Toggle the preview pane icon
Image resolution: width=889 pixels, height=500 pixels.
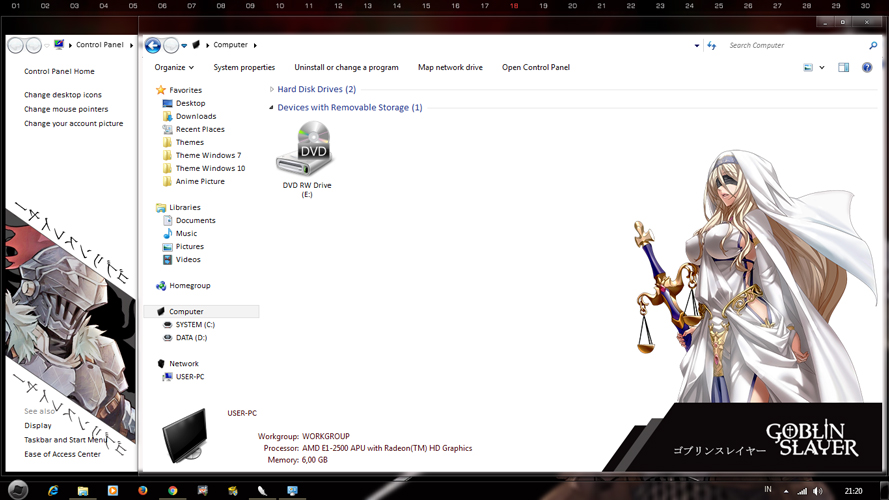tap(844, 67)
